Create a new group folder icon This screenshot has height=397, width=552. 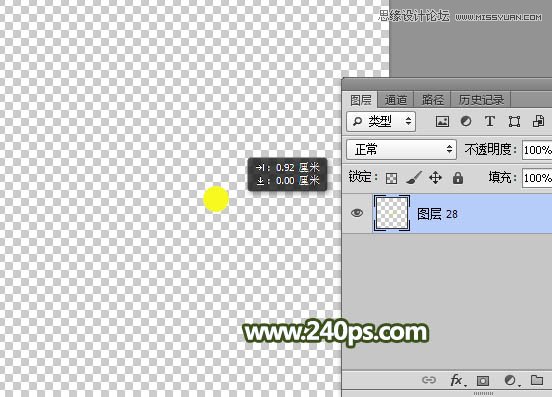[x=537, y=380]
